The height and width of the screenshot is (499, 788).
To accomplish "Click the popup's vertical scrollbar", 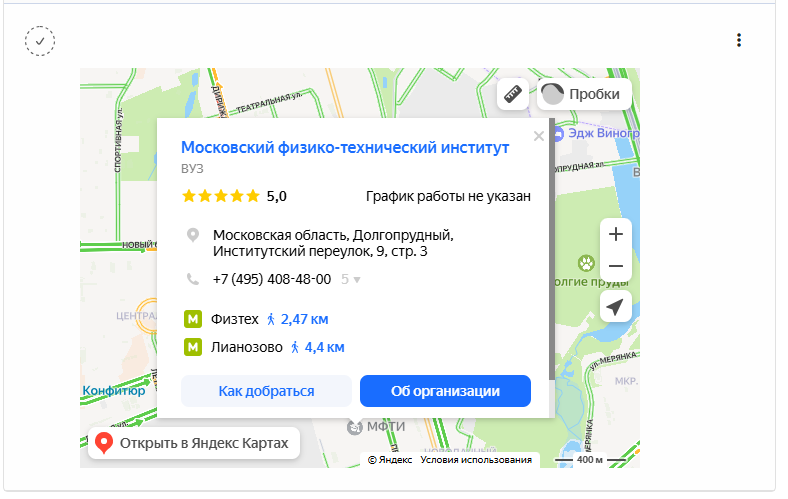I will pos(552,249).
